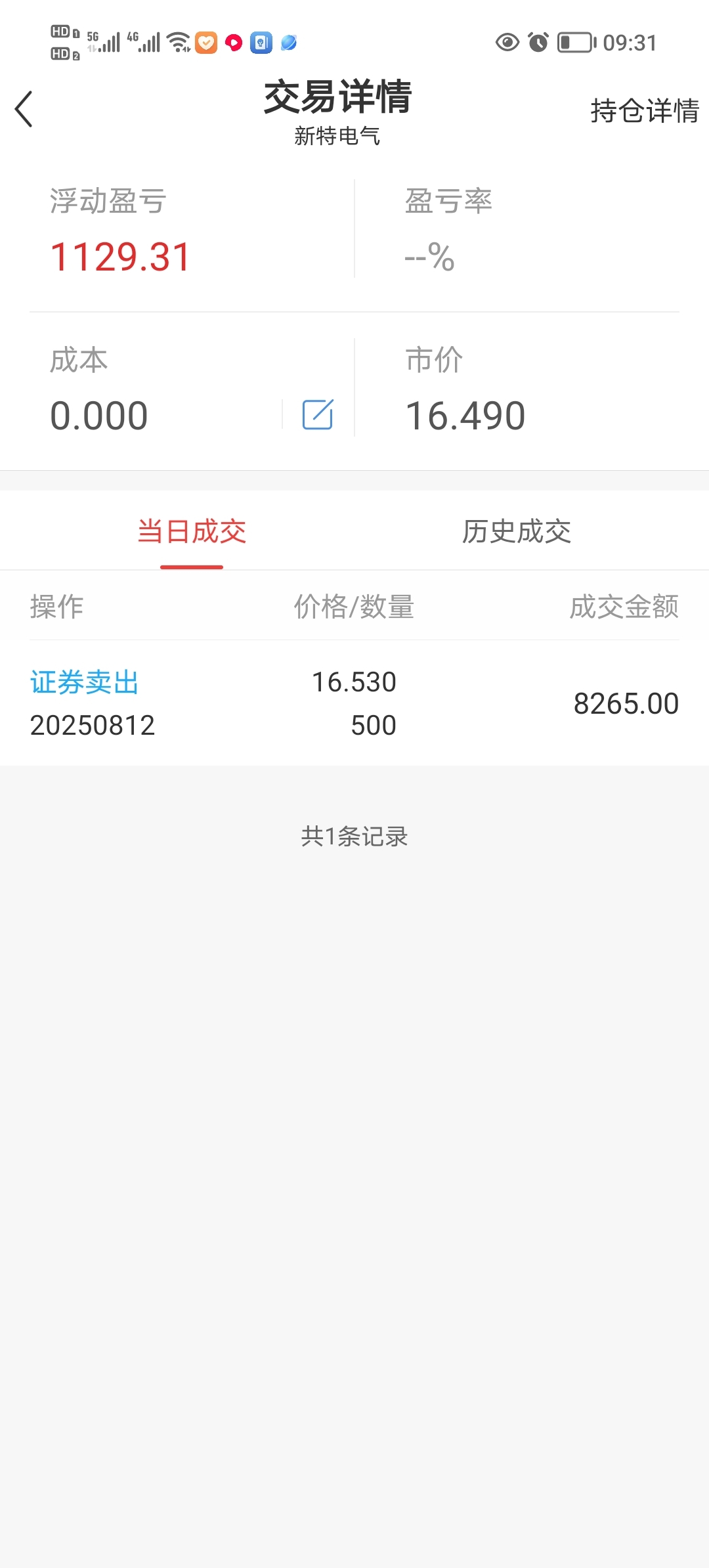Viewport: 709px width, 1568px height.
Task: Tap the alarm clock status icon
Action: (x=538, y=43)
